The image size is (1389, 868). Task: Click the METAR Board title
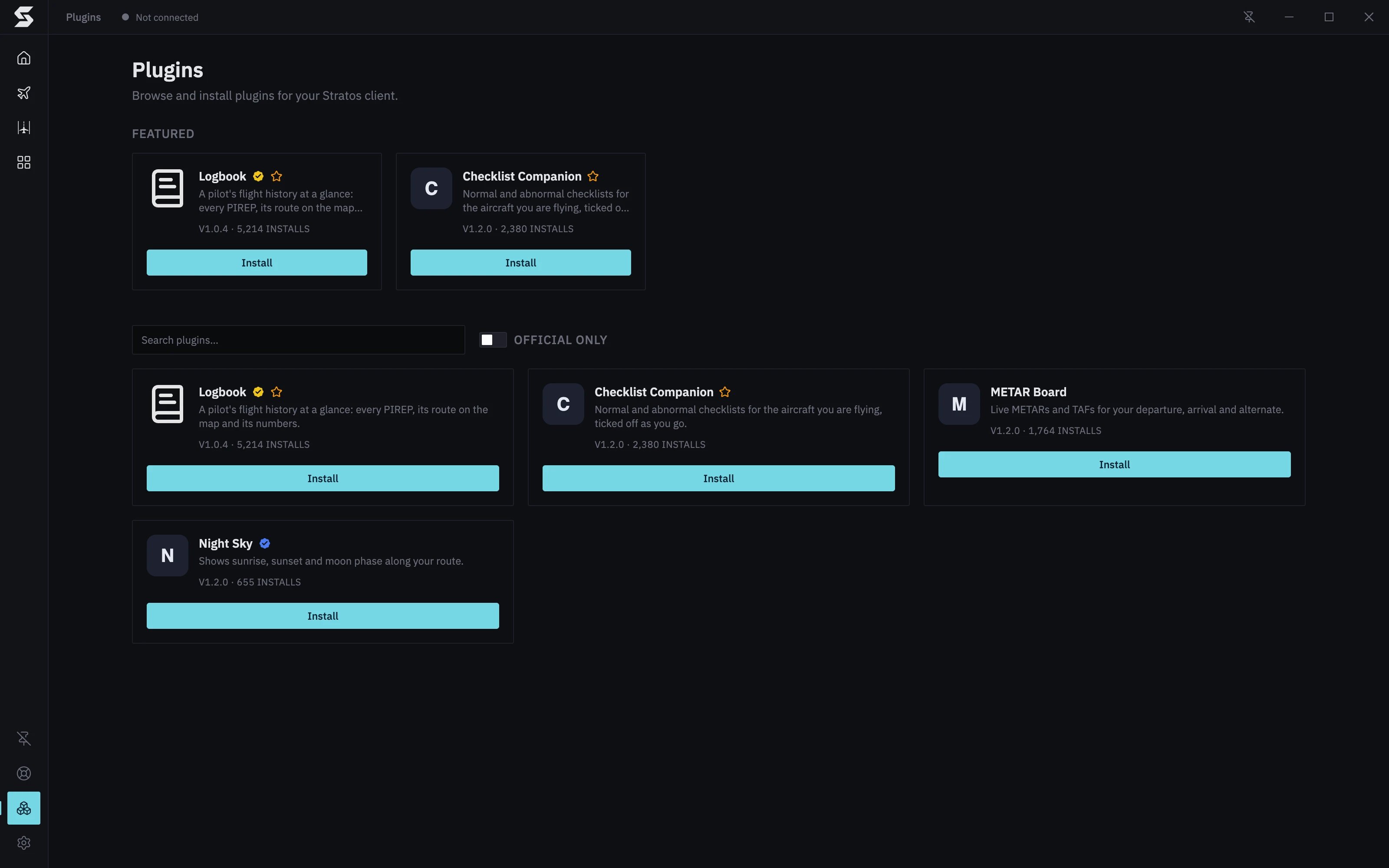[x=1028, y=392]
